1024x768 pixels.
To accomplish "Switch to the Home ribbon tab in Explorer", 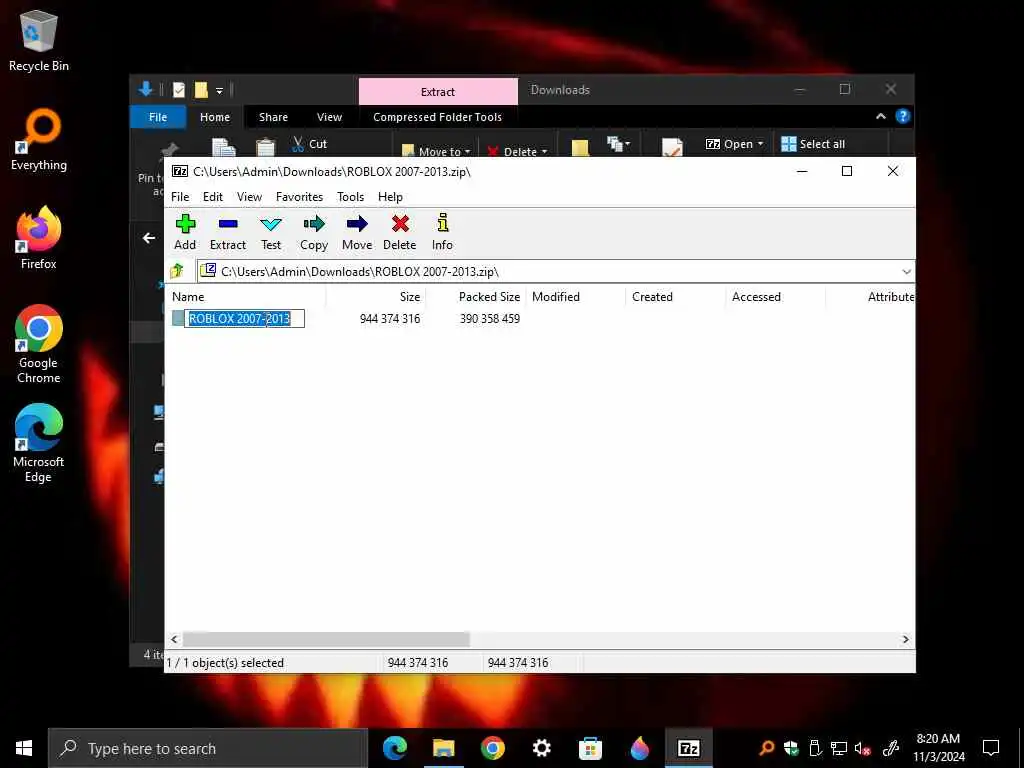I will [x=215, y=117].
